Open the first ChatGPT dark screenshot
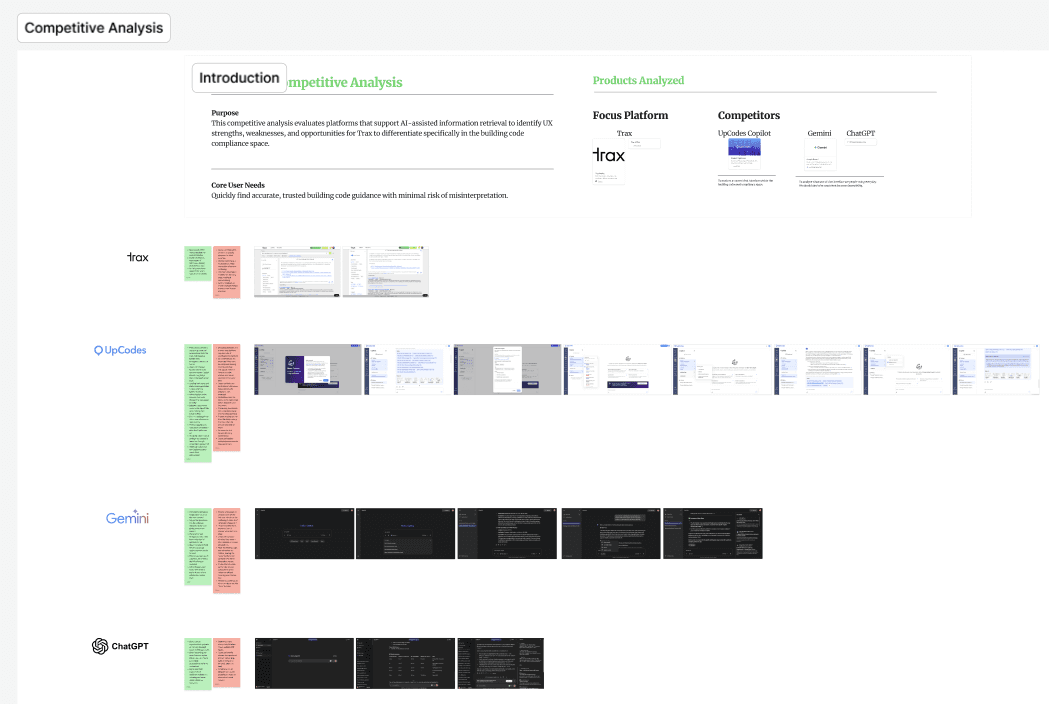Image resolution: width=1049 pixels, height=704 pixels. pos(304,663)
